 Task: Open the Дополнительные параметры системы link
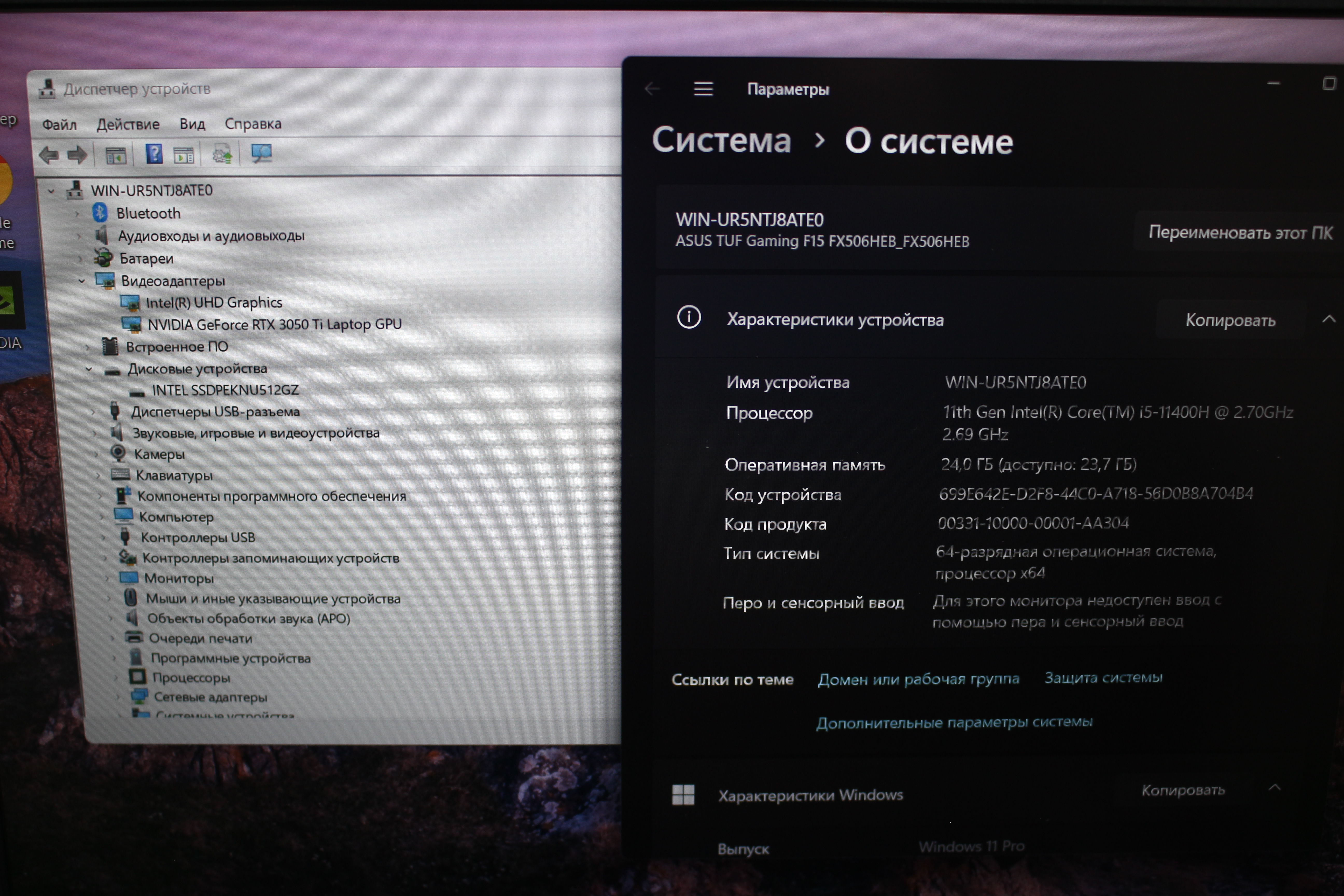click(x=954, y=722)
